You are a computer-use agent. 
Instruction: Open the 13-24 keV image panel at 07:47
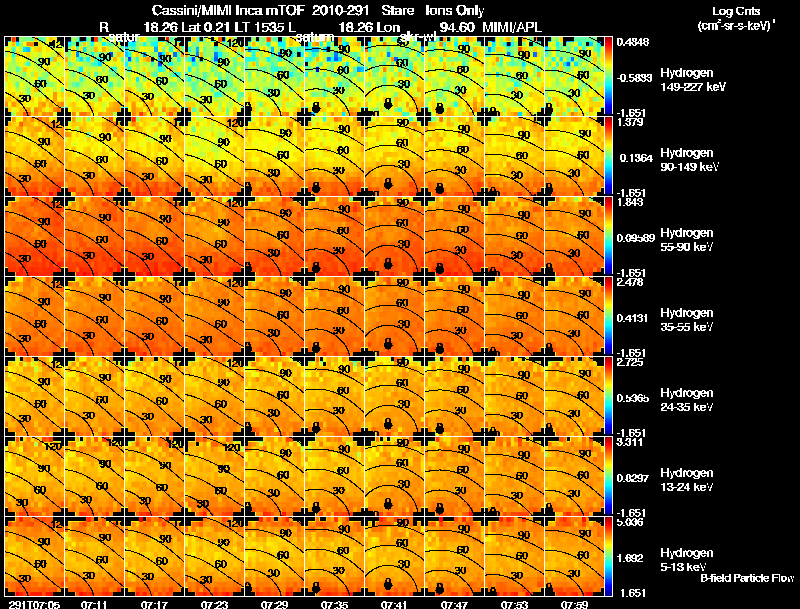pyautogui.click(x=455, y=476)
